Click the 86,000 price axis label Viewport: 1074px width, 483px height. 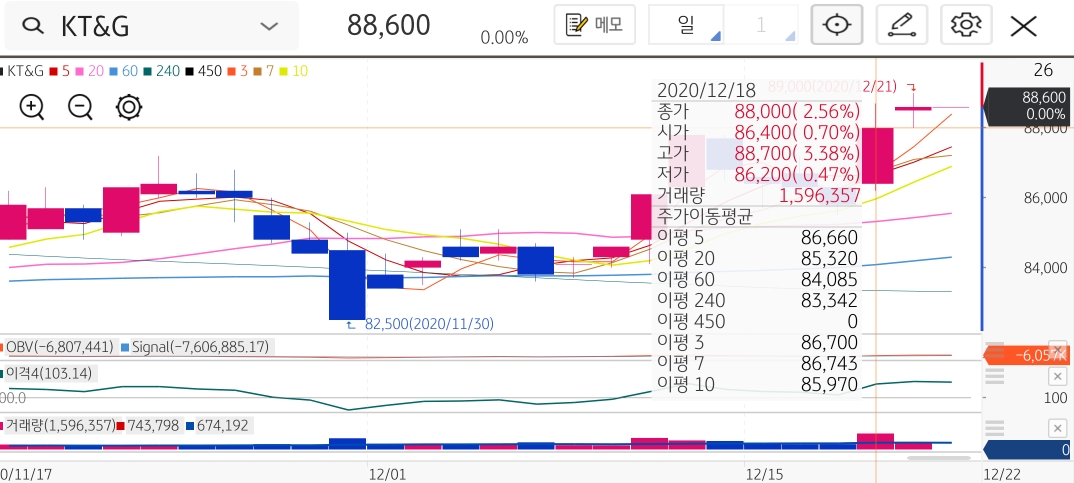[x=1045, y=198]
